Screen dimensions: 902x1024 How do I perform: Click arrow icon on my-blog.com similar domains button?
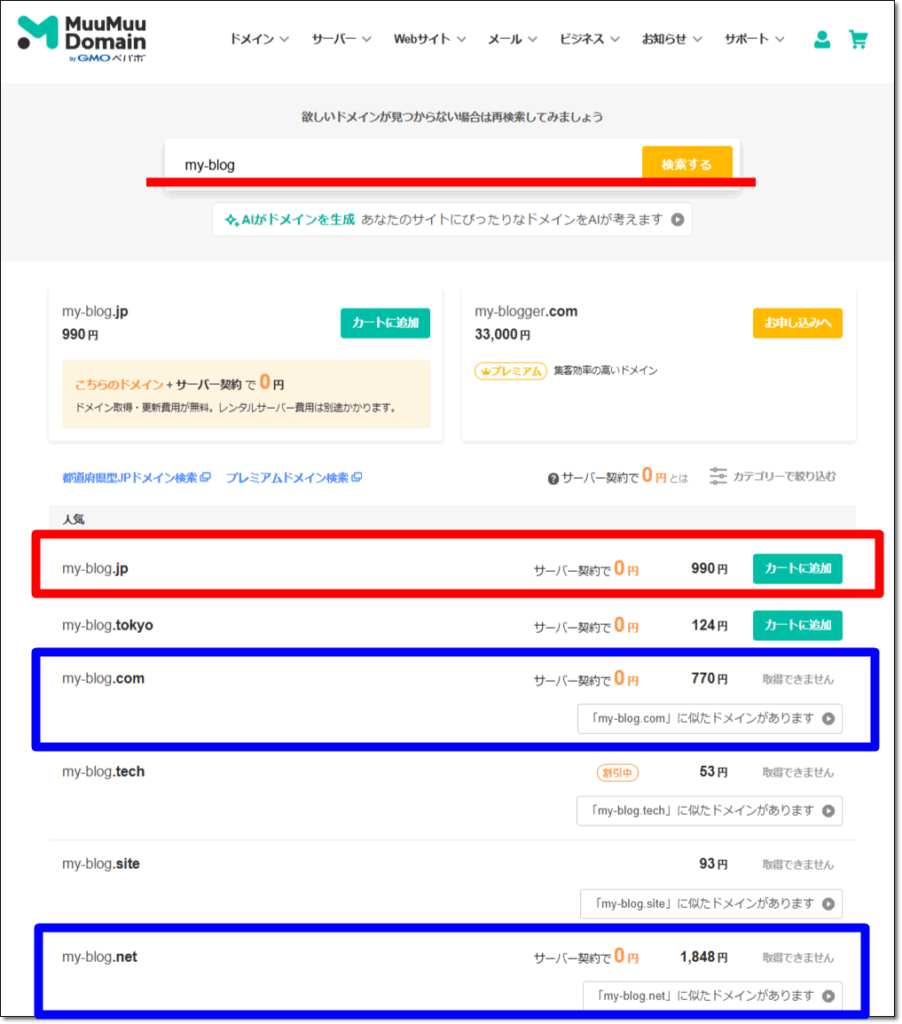coord(830,718)
